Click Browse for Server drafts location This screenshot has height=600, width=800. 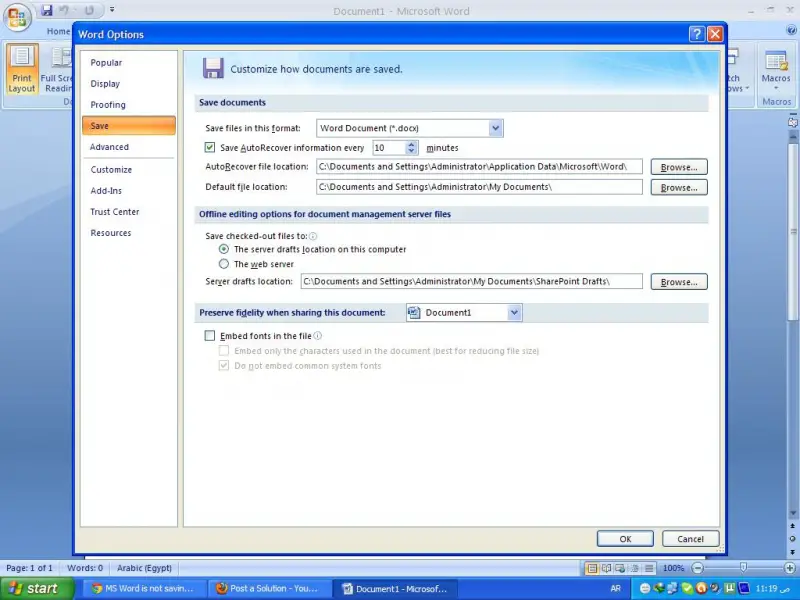click(679, 282)
